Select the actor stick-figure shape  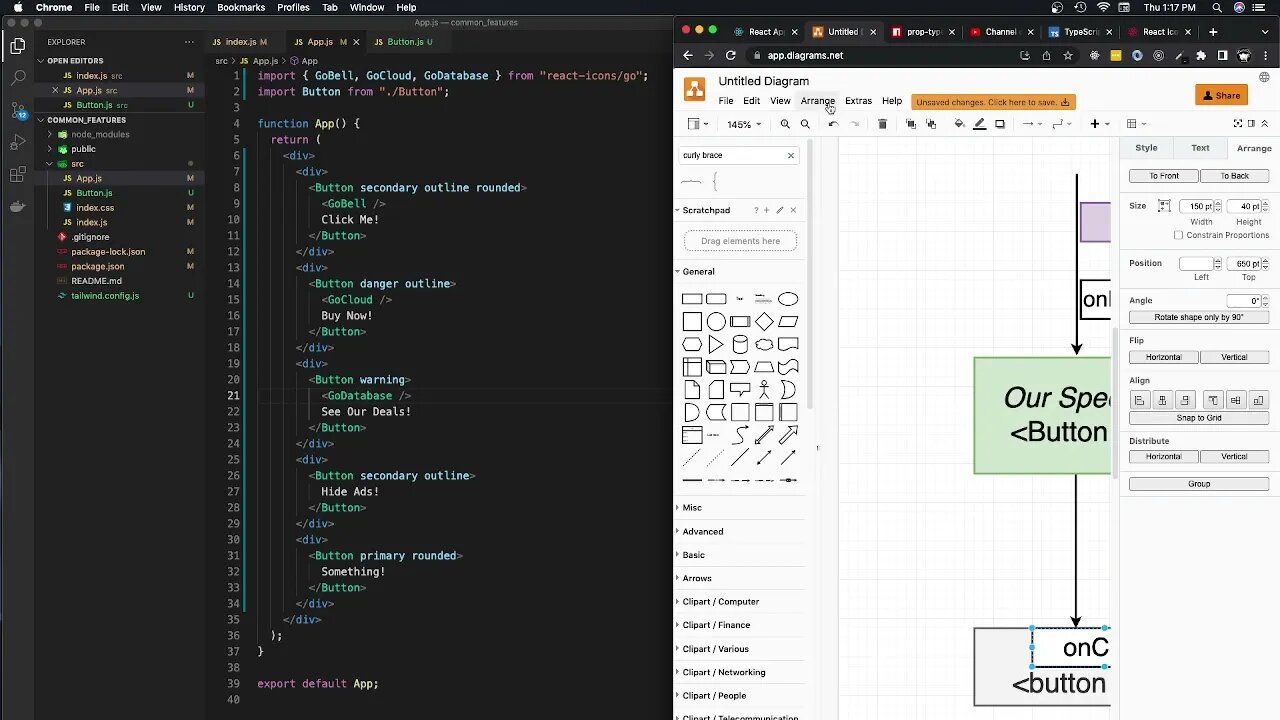pos(764,389)
